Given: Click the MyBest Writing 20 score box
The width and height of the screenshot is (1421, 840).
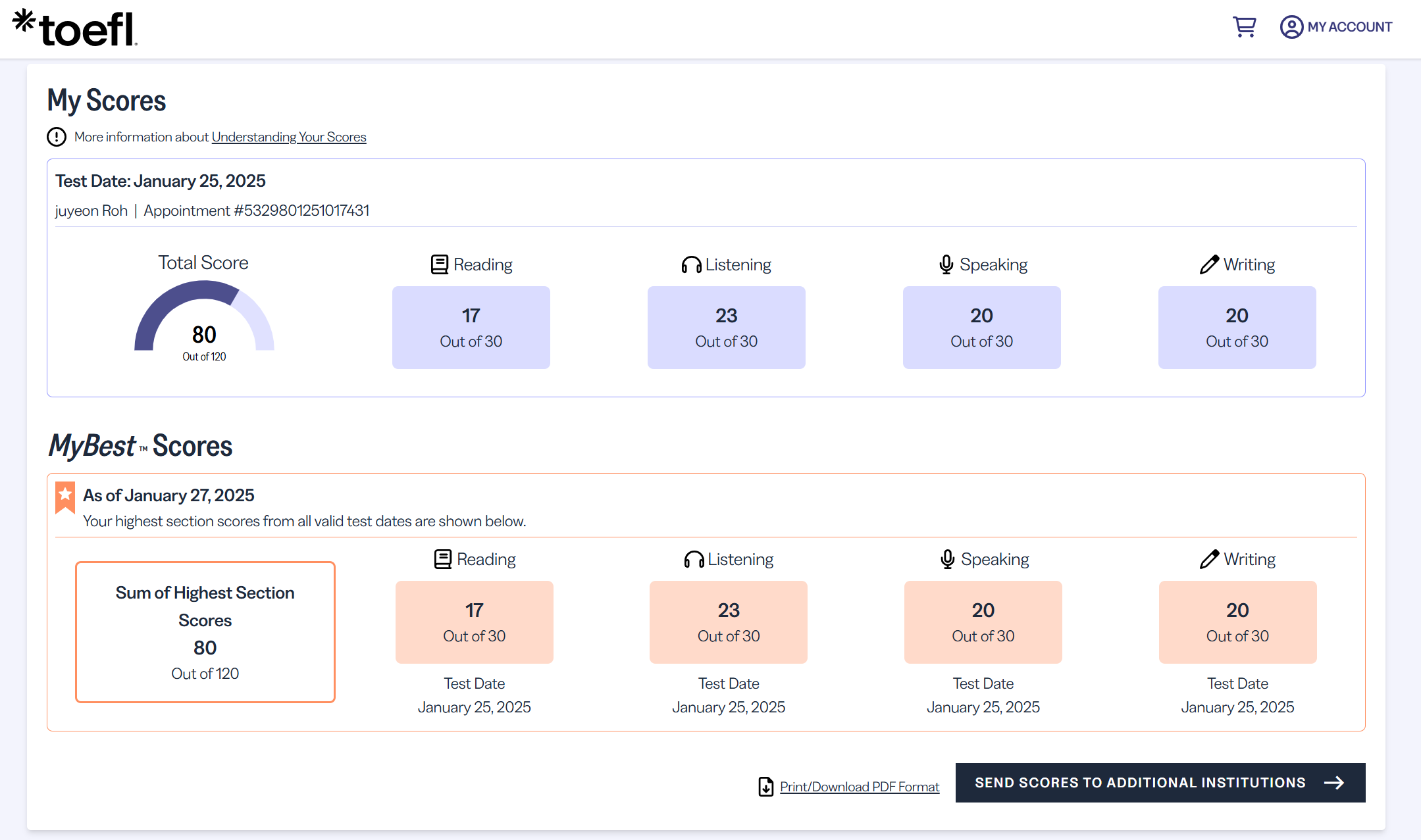Looking at the screenshot, I should [x=1237, y=622].
